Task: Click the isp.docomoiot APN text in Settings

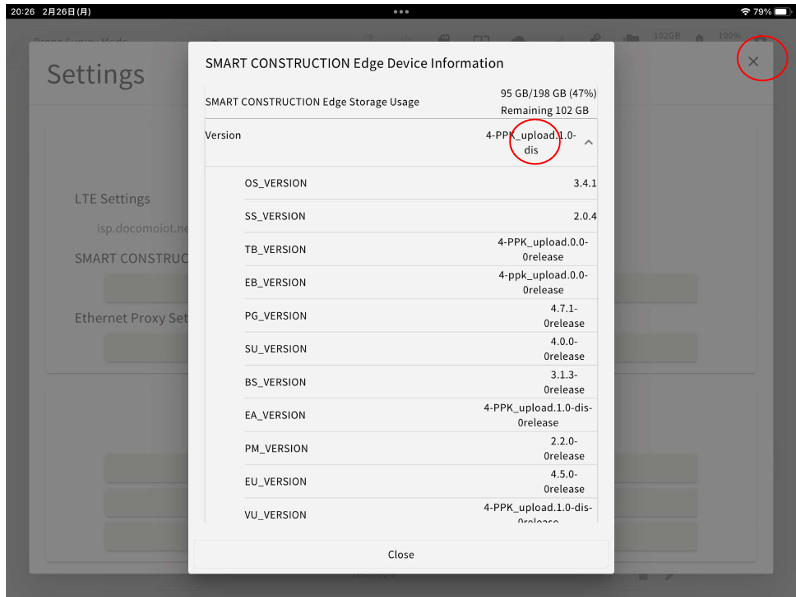Action: (143, 229)
